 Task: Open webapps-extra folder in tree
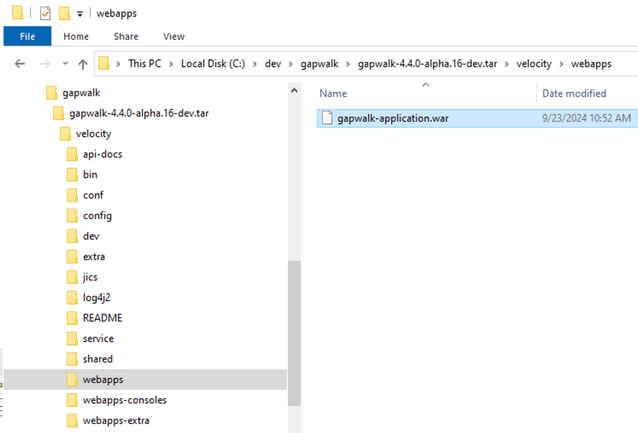(x=116, y=420)
